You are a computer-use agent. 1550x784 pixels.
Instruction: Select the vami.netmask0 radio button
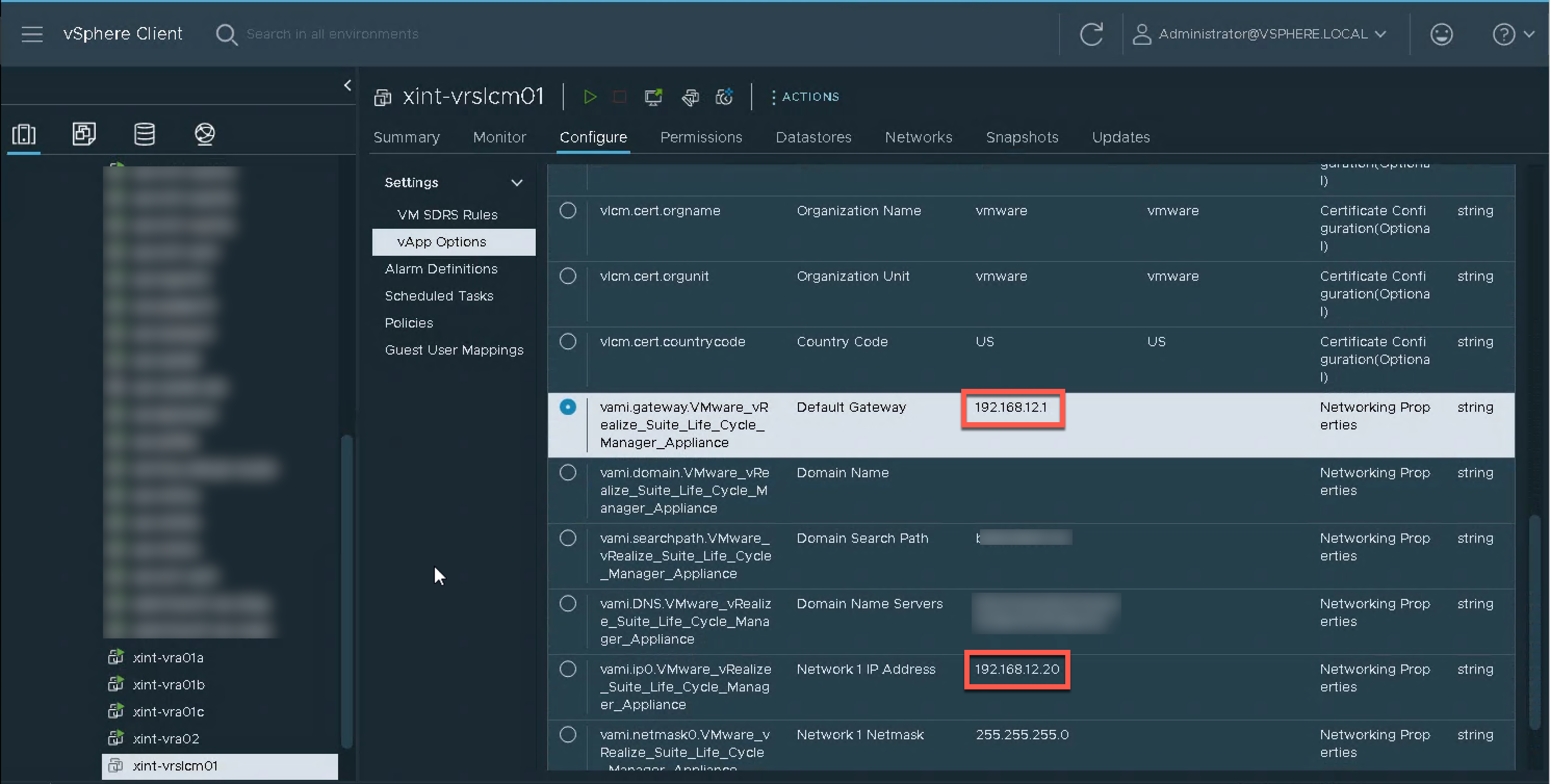567,735
